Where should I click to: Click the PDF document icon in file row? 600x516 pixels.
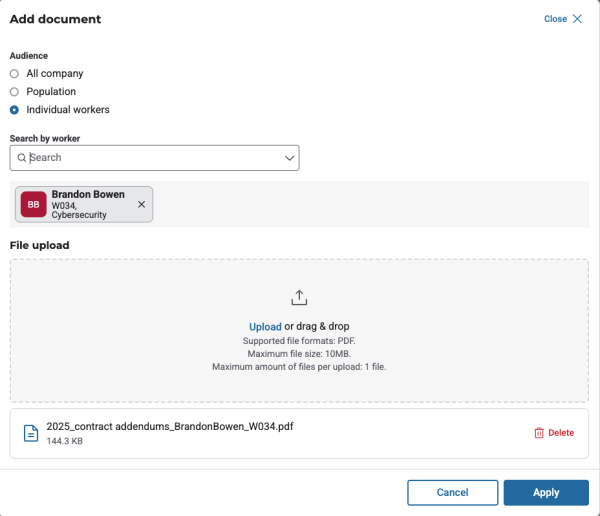[31, 433]
